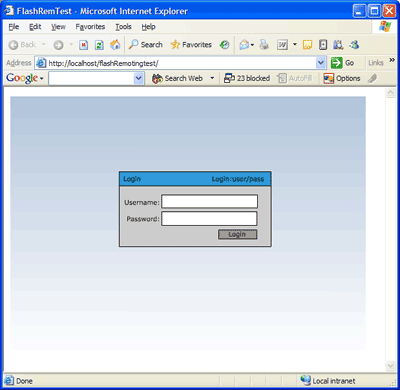Open the Favorites pane

pyautogui.click(x=191, y=44)
